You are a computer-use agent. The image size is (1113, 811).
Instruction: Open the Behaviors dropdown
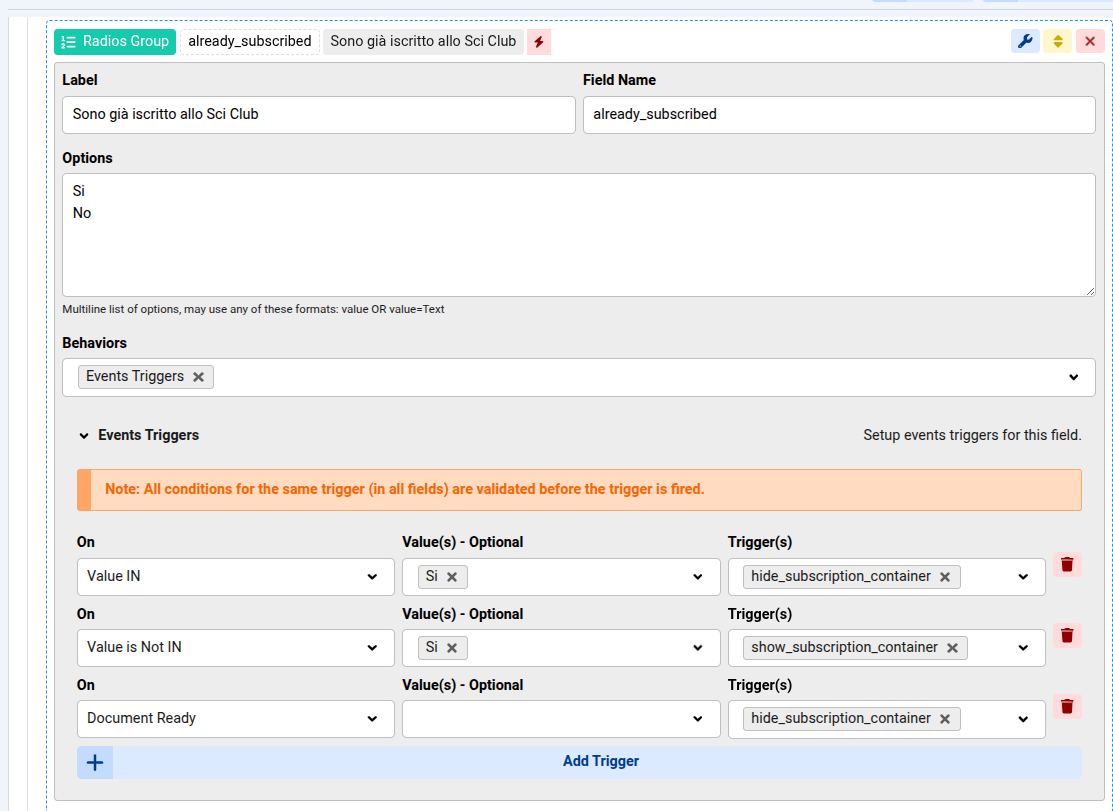coord(1073,377)
